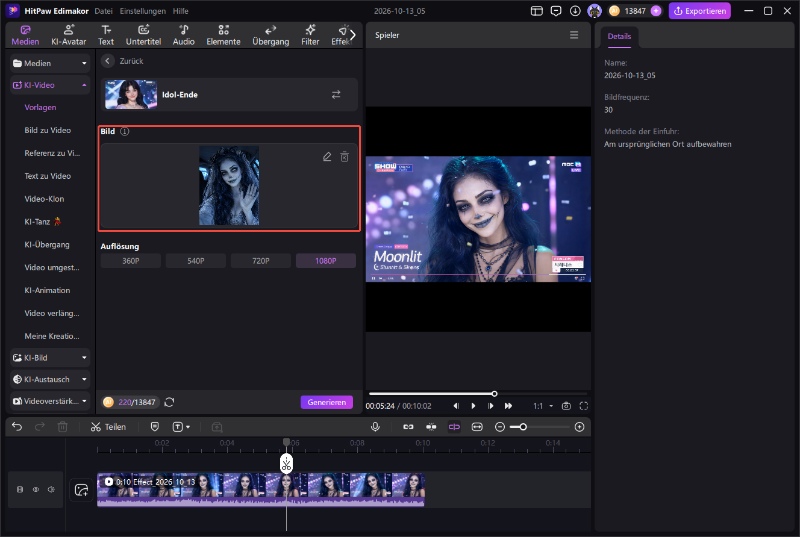Select KI-Übergang in the sidebar

[47, 245]
